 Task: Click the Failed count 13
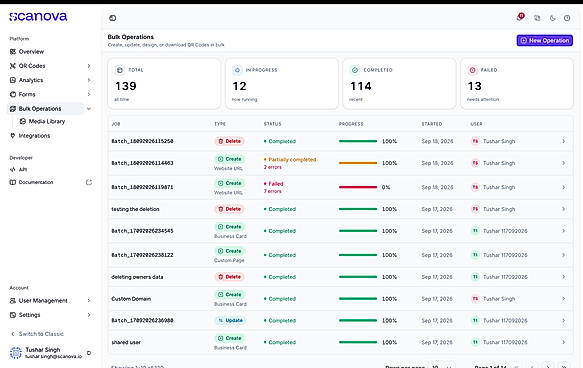[474, 86]
